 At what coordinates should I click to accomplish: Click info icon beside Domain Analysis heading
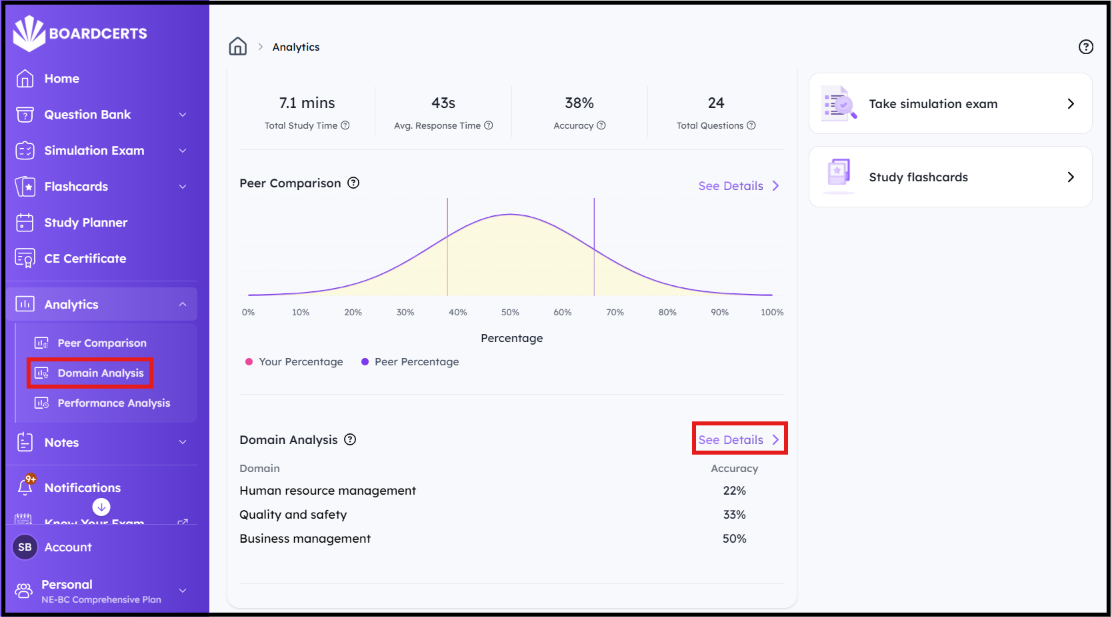point(350,440)
